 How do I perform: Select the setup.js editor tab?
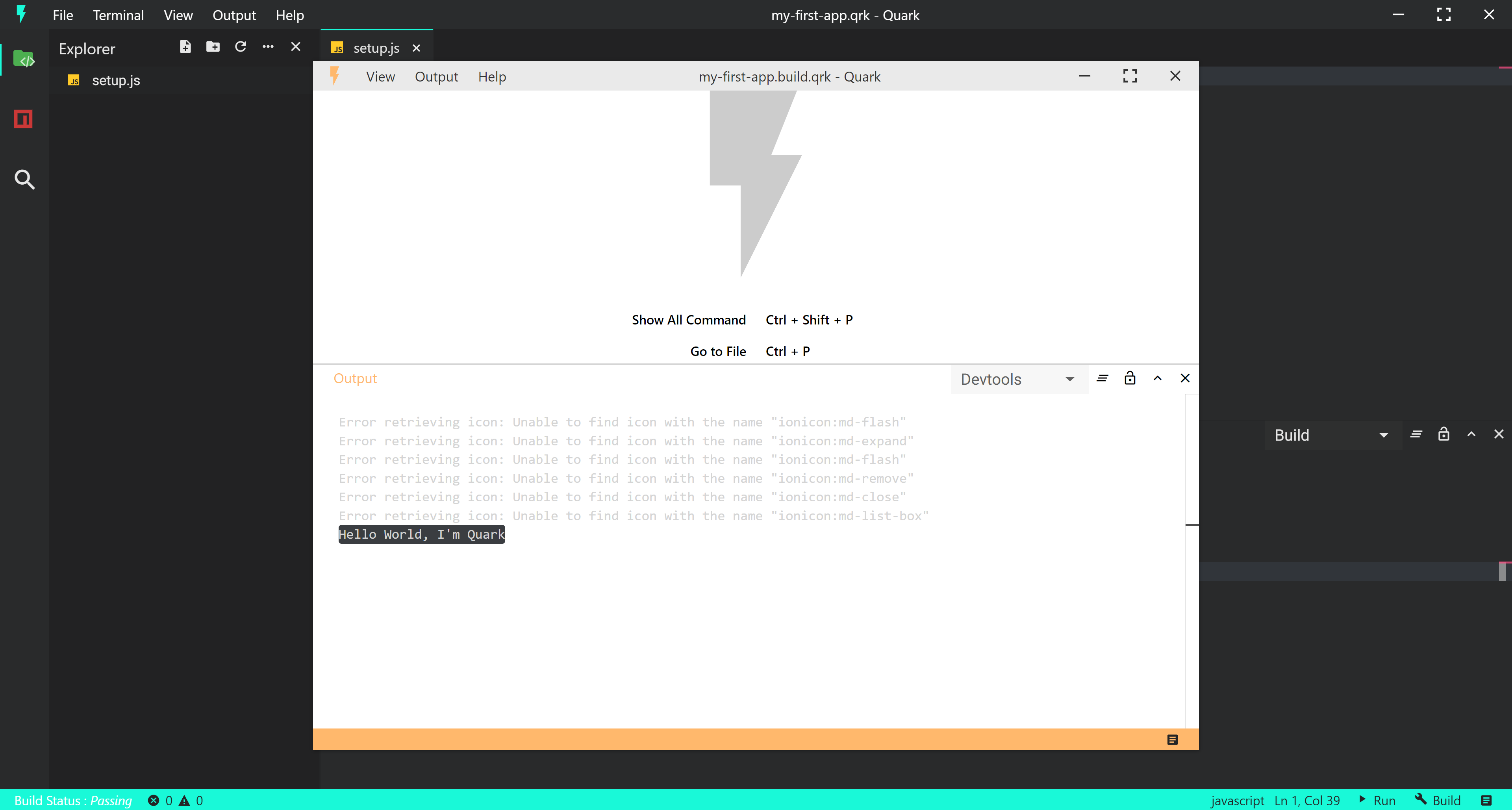pos(376,48)
